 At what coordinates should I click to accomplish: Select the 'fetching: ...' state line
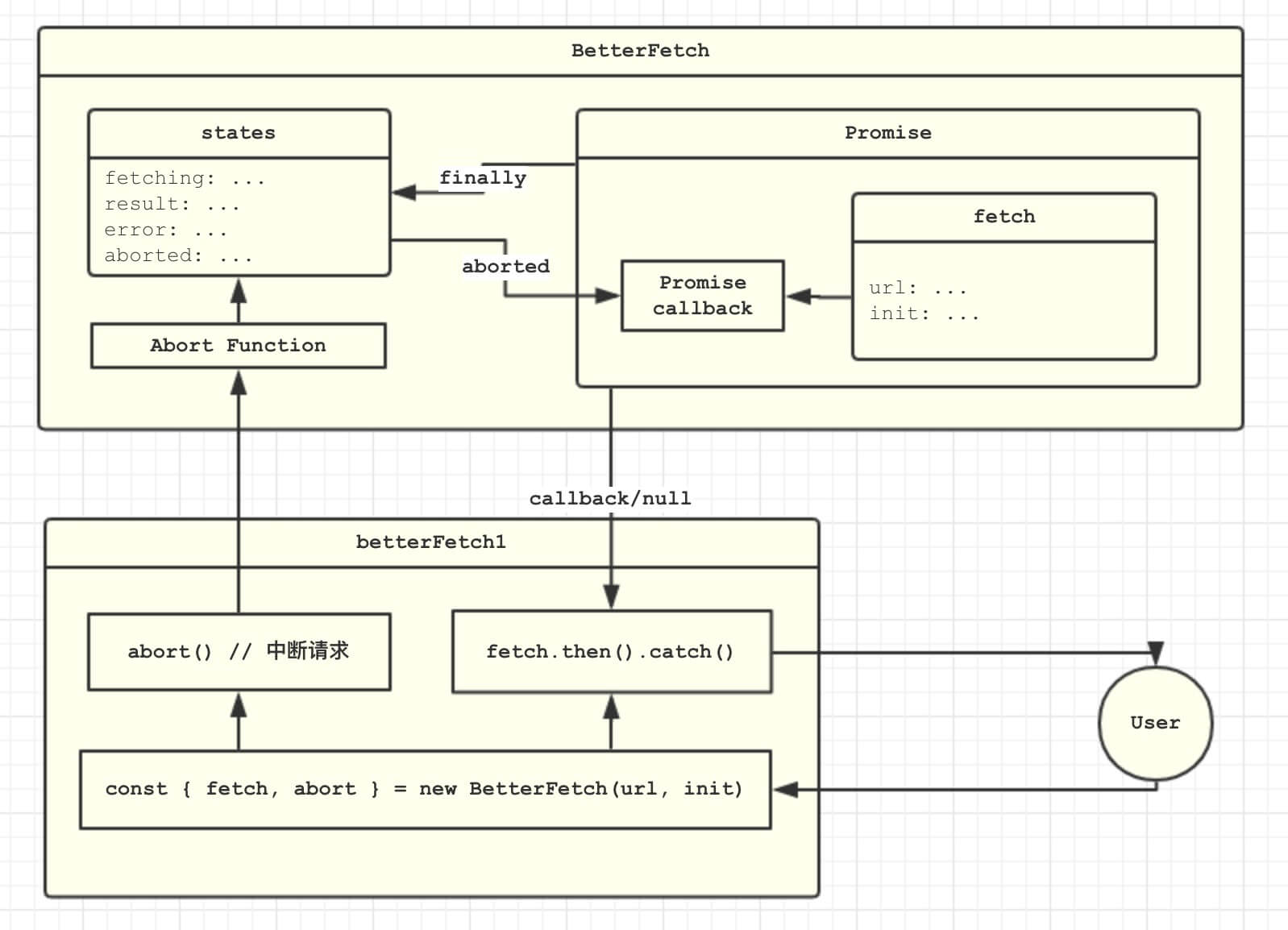click(185, 178)
